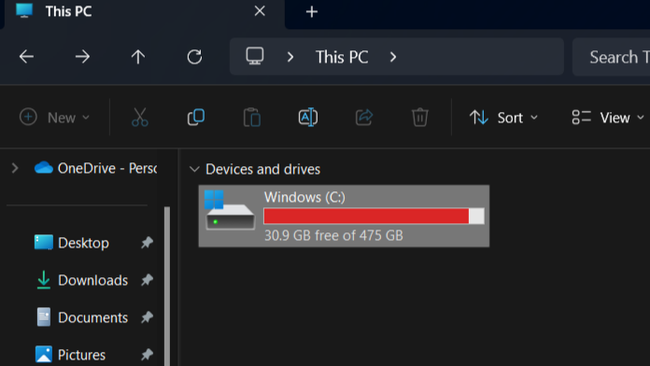
Task: Click the Copy icon in toolbar
Action: click(196, 117)
